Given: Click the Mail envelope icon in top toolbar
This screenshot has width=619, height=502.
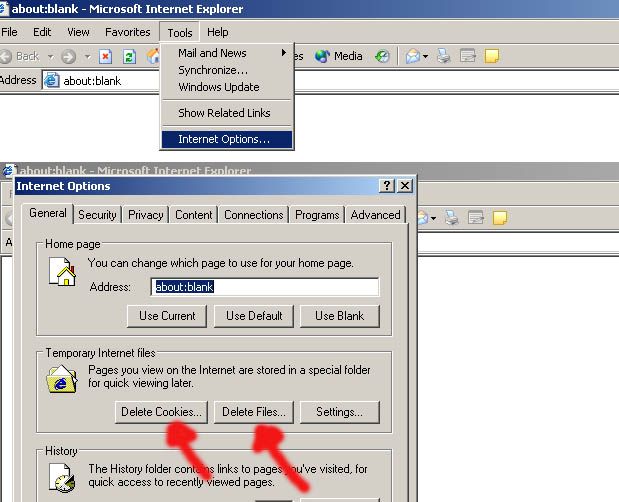Looking at the screenshot, I should pos(413,56).
